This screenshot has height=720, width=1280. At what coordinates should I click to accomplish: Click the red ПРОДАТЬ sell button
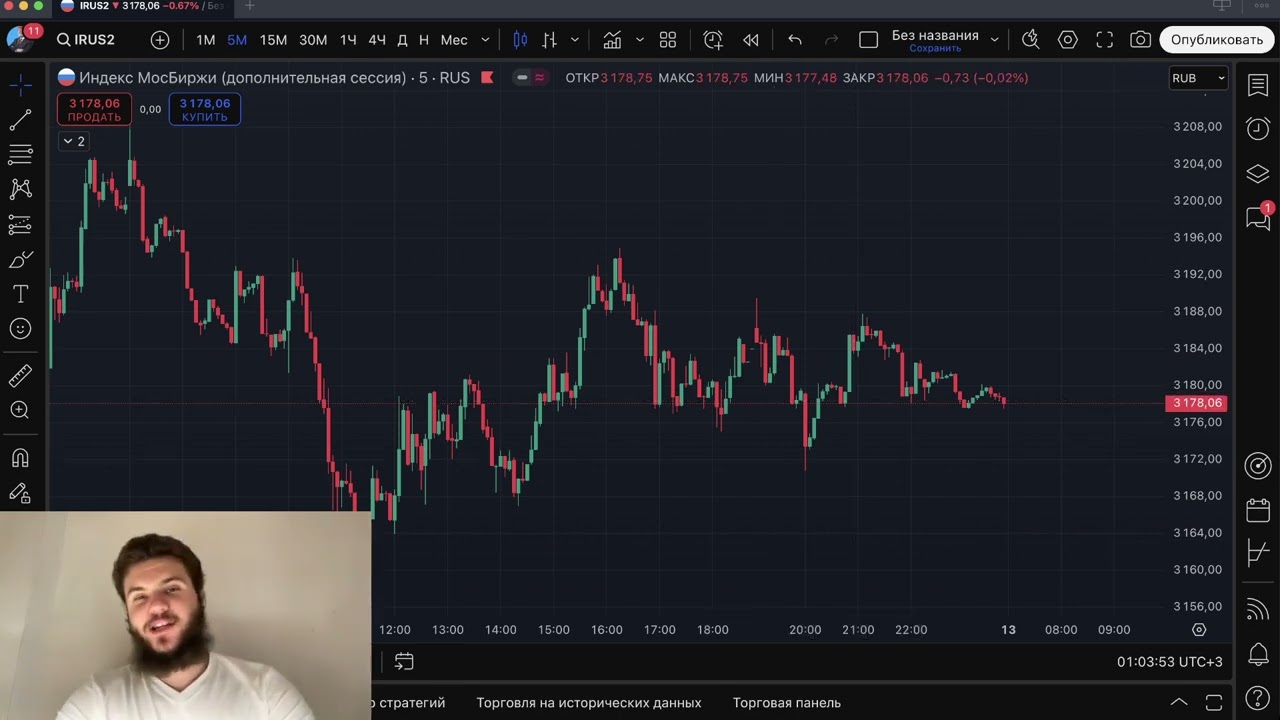pyautogui.click(x=94, y=110)
